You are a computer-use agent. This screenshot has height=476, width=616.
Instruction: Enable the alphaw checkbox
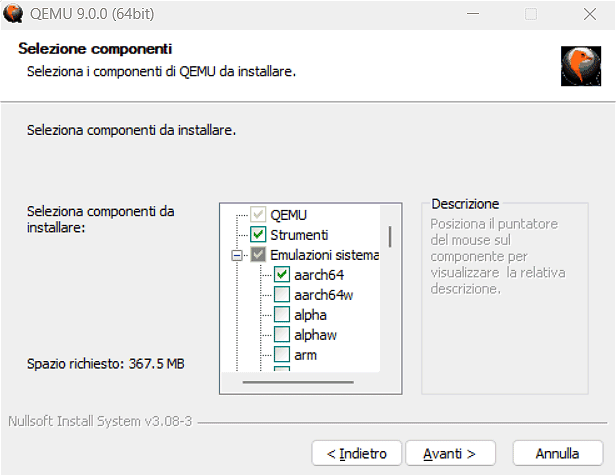tap(282, 335)
